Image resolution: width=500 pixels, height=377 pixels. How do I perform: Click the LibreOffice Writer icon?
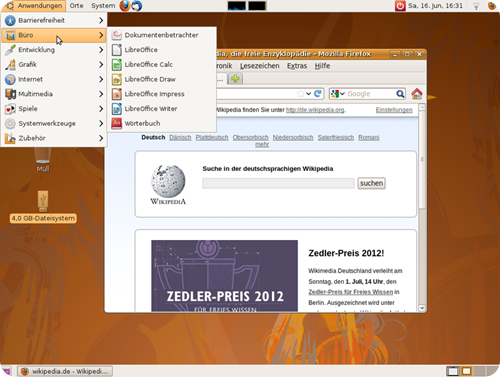pyautogui.click(x=117, y=109)
